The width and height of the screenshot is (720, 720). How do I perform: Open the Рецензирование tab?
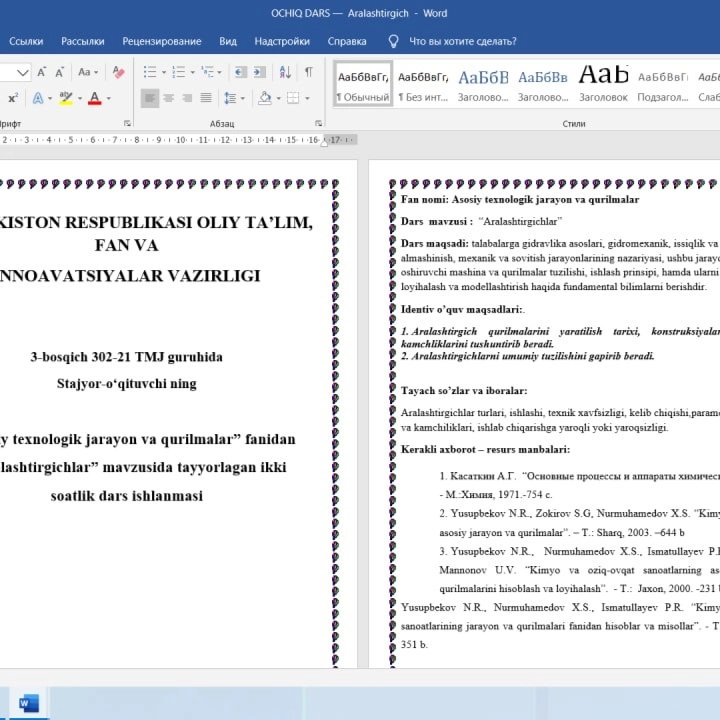(x=161, y=41)
